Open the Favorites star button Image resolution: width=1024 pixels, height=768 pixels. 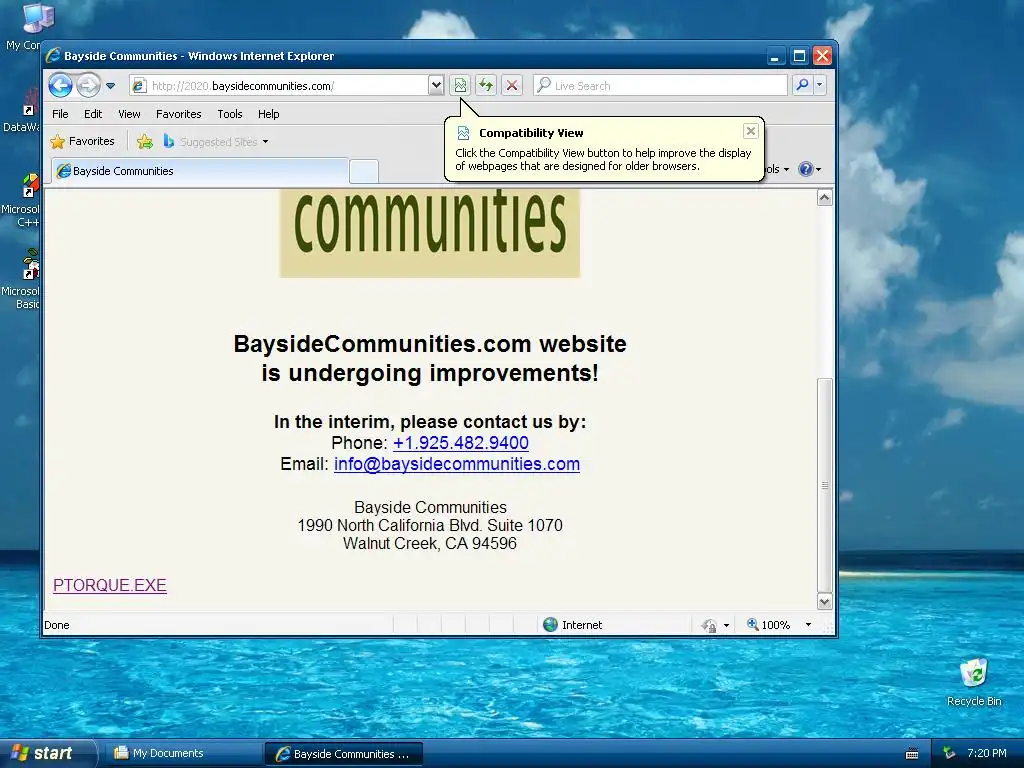point(83,141)
